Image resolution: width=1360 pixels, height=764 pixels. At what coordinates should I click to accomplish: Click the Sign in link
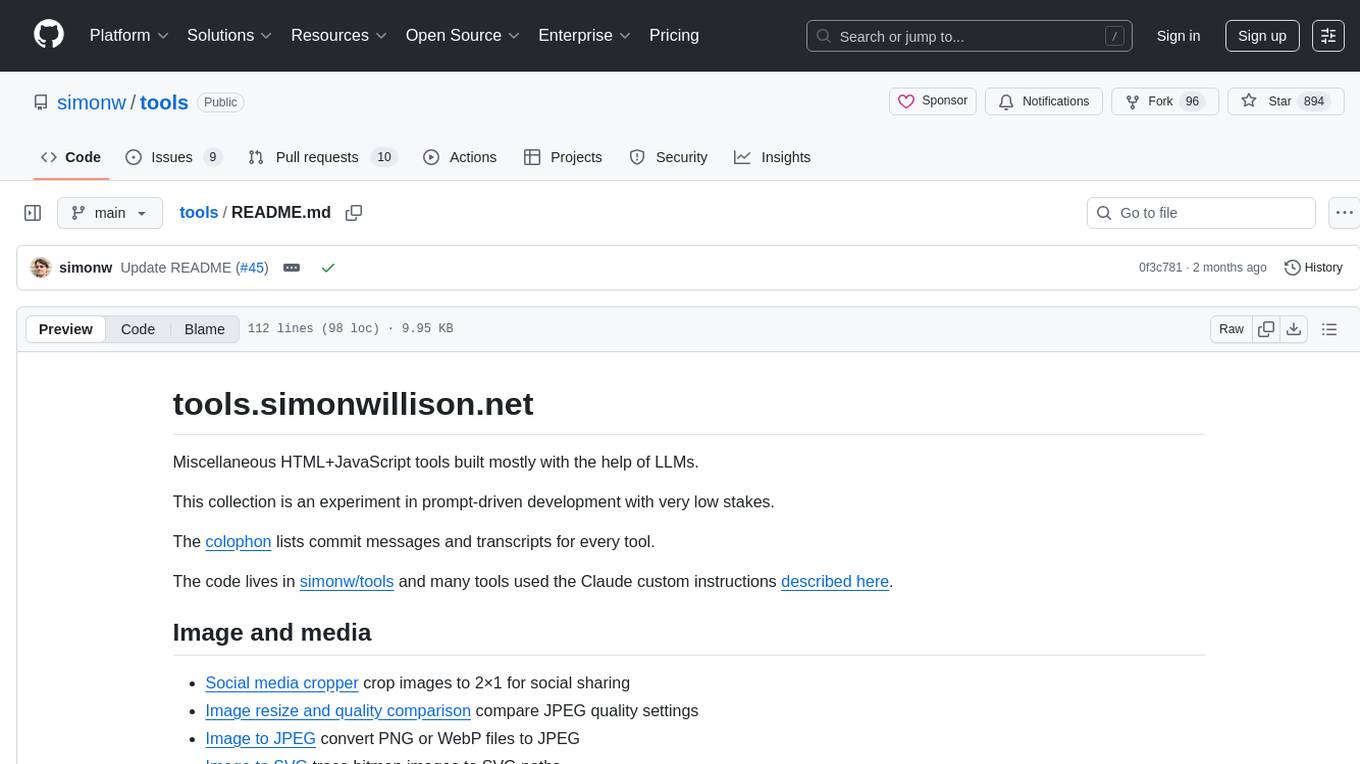tap(1178, 35)
